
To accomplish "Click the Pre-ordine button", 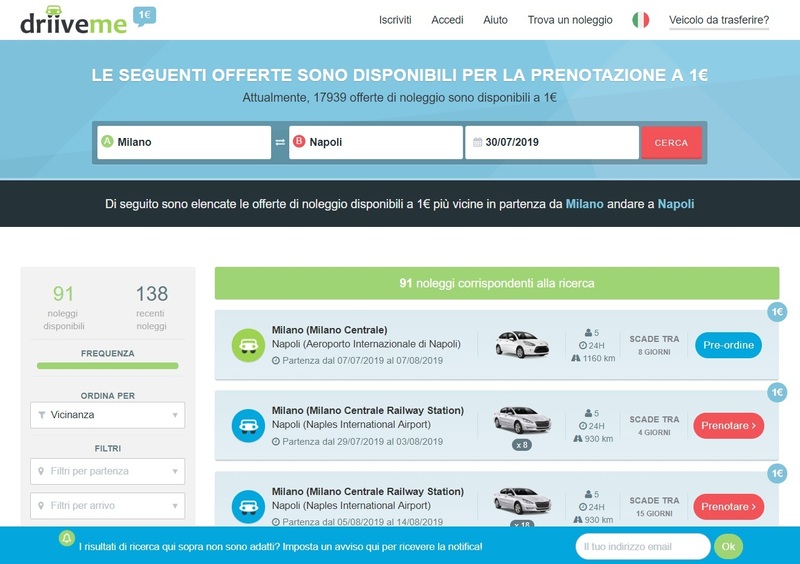I will [729, 345].
